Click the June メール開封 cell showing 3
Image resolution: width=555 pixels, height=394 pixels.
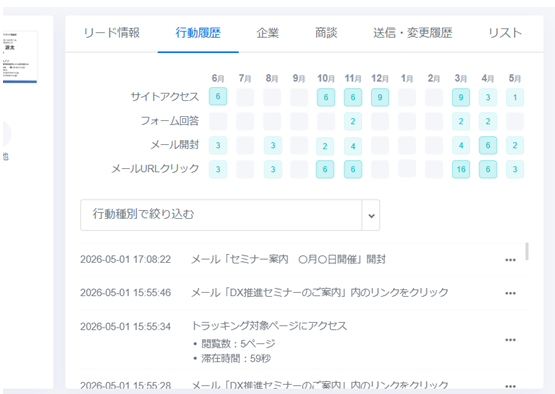pyautogui.click(x=218, y=145)
